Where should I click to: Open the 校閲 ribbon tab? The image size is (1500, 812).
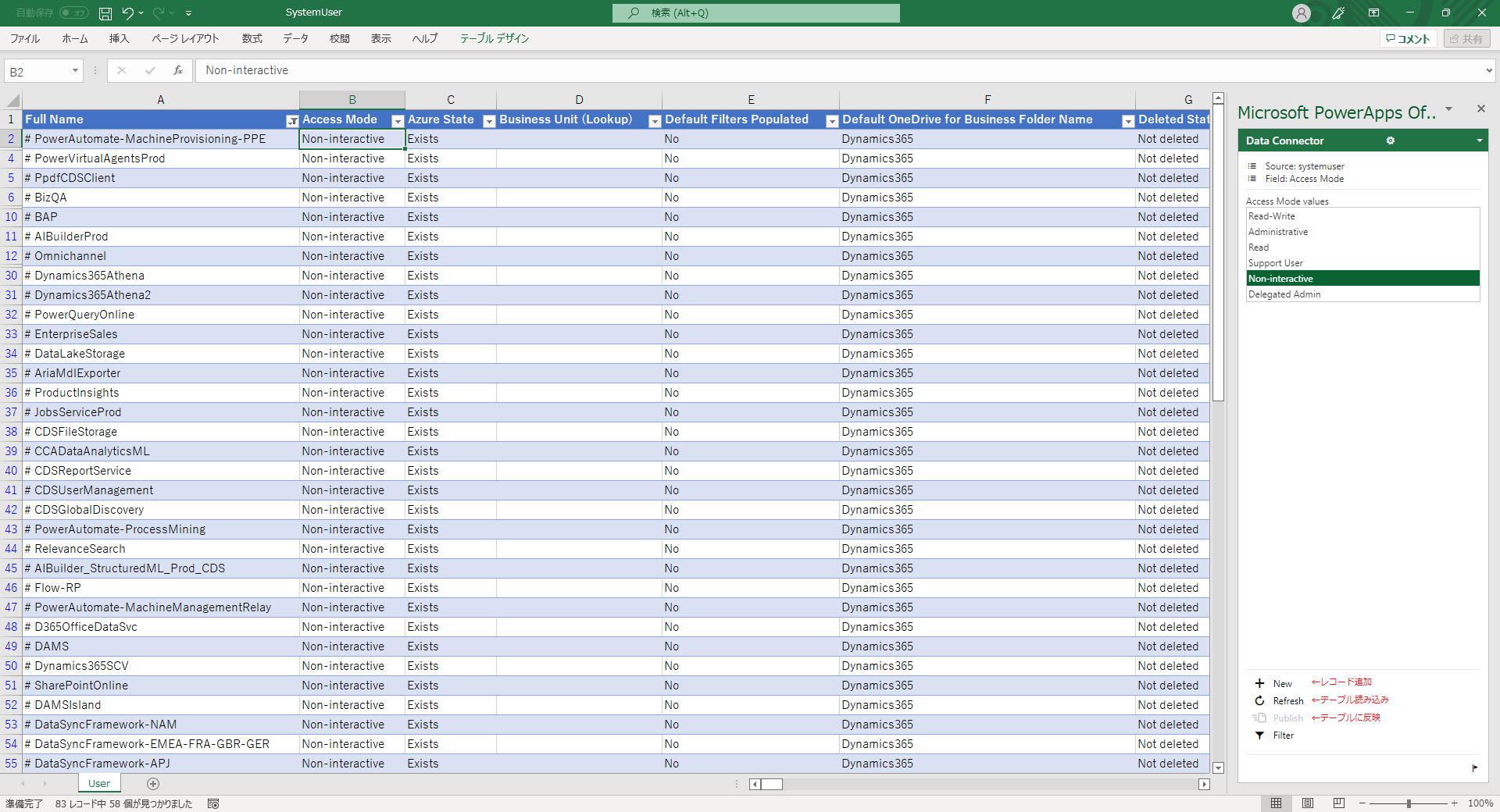pyautogui.click(x=339, y=38)
